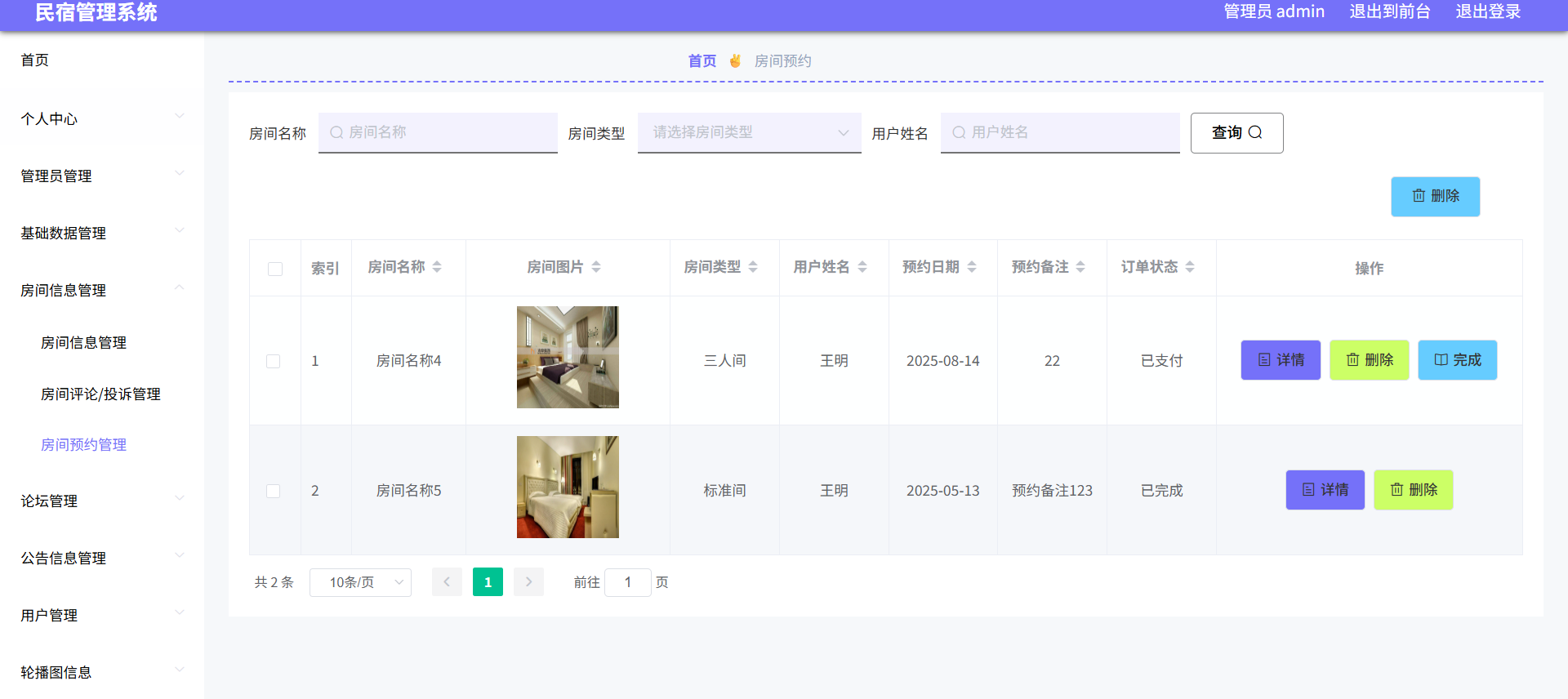This screenshot has height=699, width=1568.
Task: Mark 房间名称4 booking as 完成
Action: click(1458, 360)
